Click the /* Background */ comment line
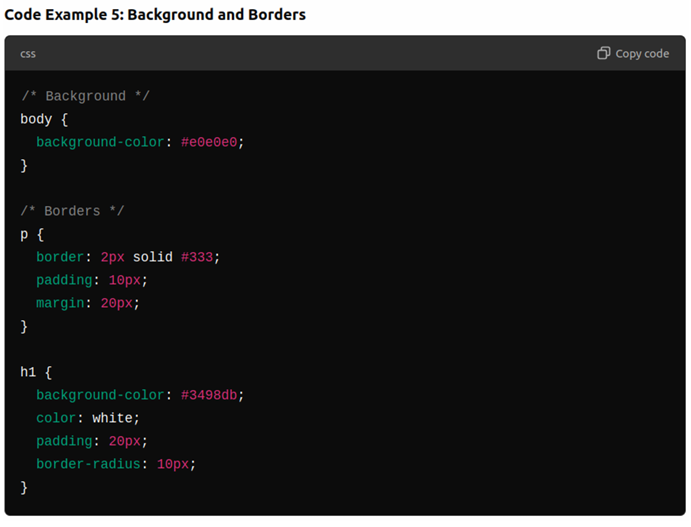Viewport: 691px width, 527px height. (85, 96)
